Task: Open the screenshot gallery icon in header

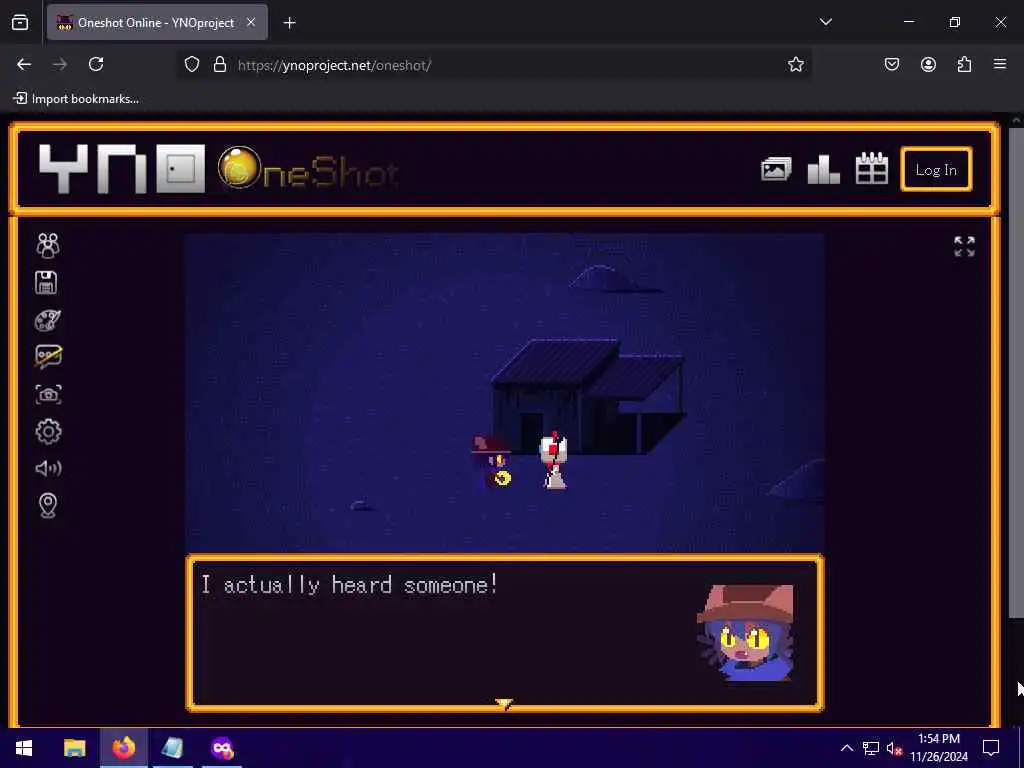Action: pos(776,170)
